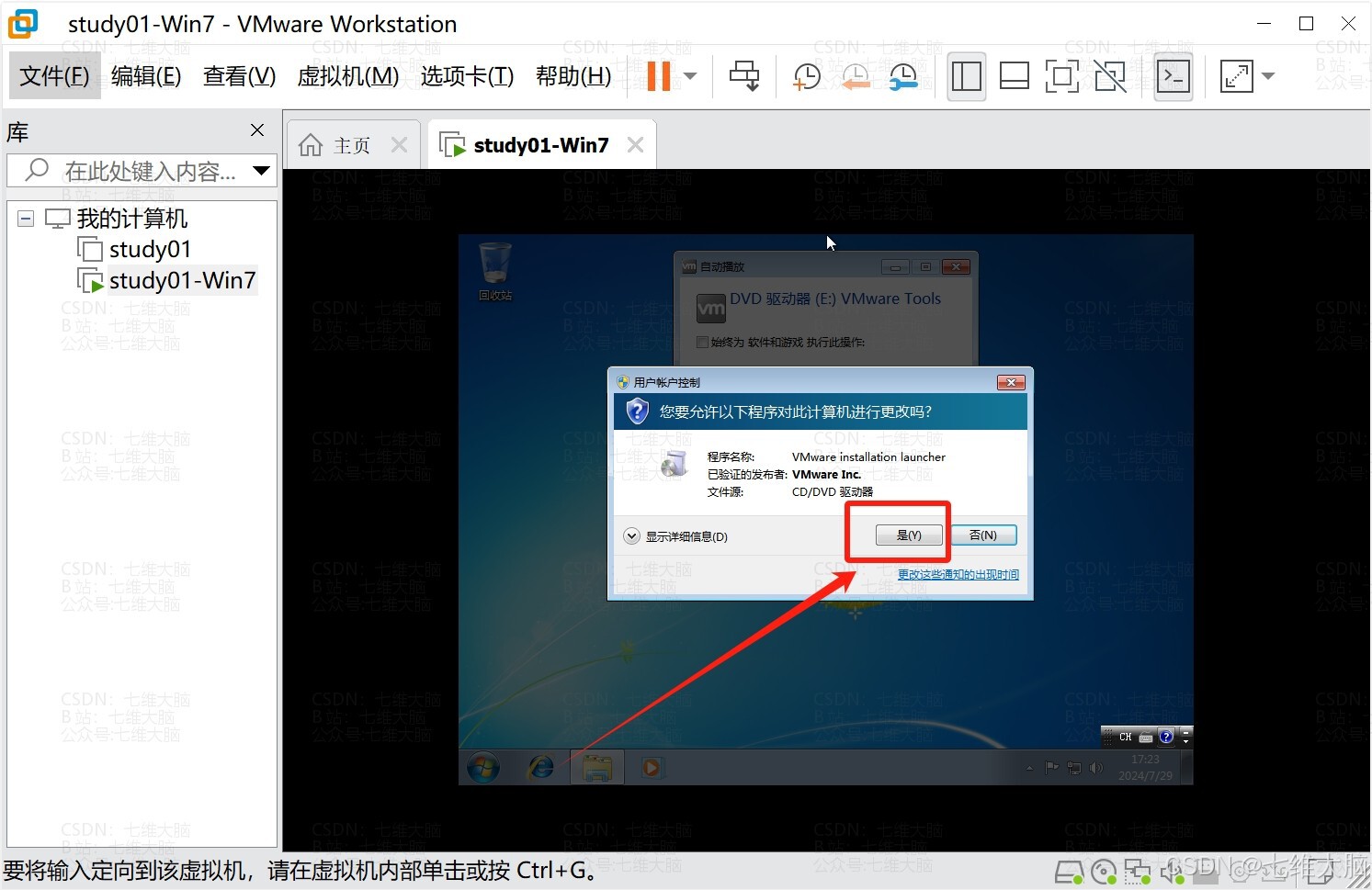Check 始终为软件和游戏执行此操作 in the AutoPlay window
1372x890 pixels.
click(x=703, y=343)
